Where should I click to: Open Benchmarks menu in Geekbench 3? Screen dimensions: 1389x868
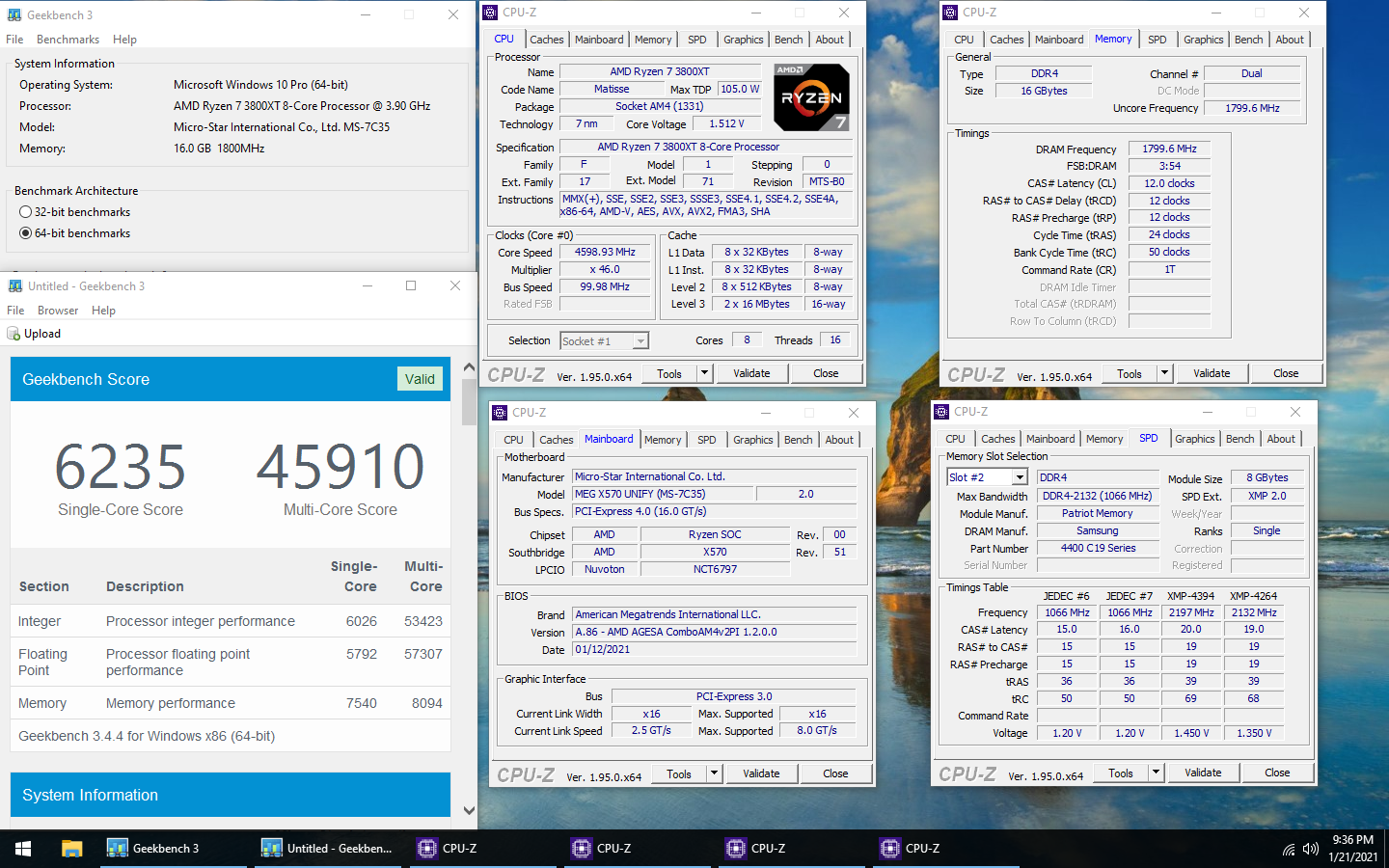pyautogui.click(x=68, y=40)
